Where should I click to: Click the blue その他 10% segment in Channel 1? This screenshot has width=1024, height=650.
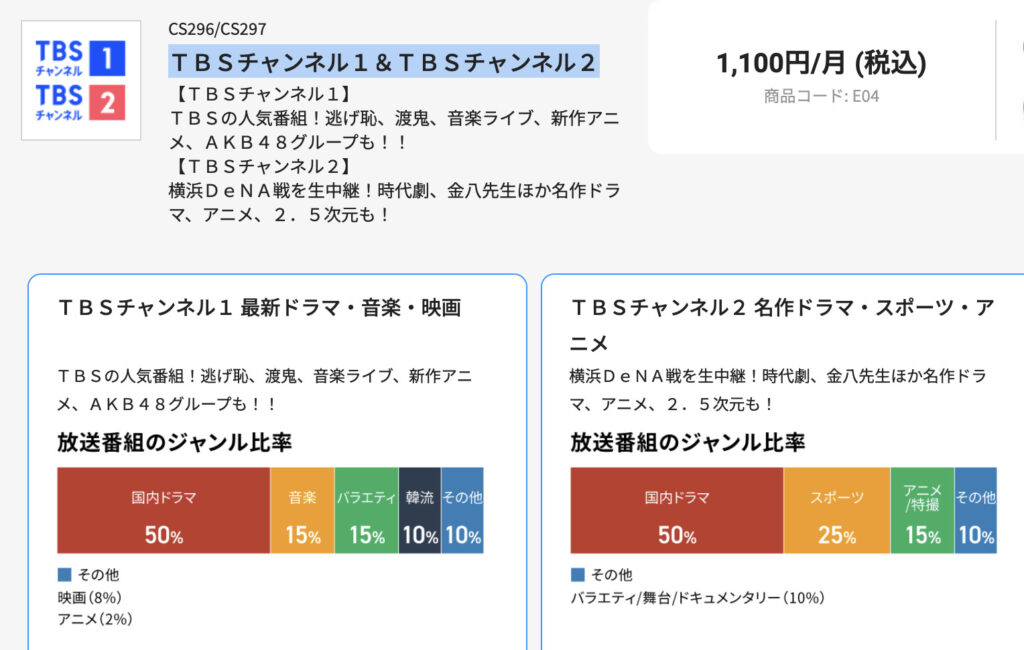(462, 510)
